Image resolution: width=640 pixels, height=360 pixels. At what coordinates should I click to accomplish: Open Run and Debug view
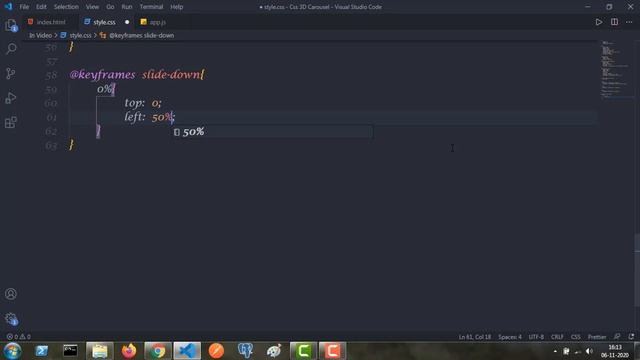[11, 98]
